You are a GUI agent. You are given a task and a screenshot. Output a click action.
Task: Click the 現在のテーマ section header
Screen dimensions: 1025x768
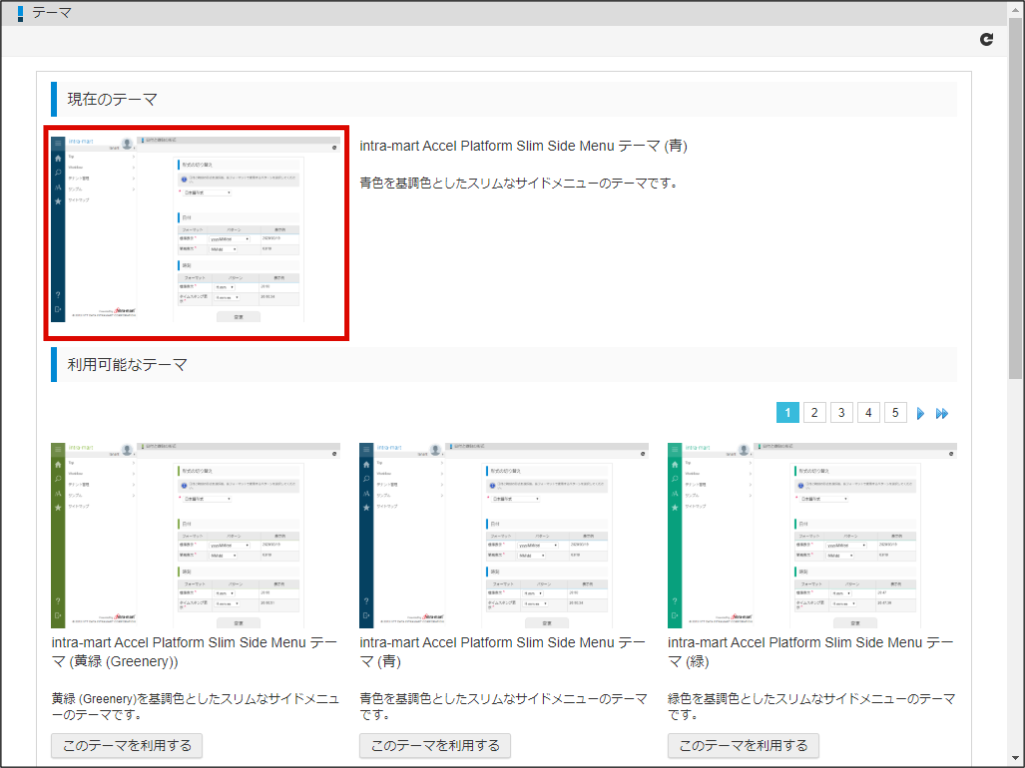(x=112, y=99)
